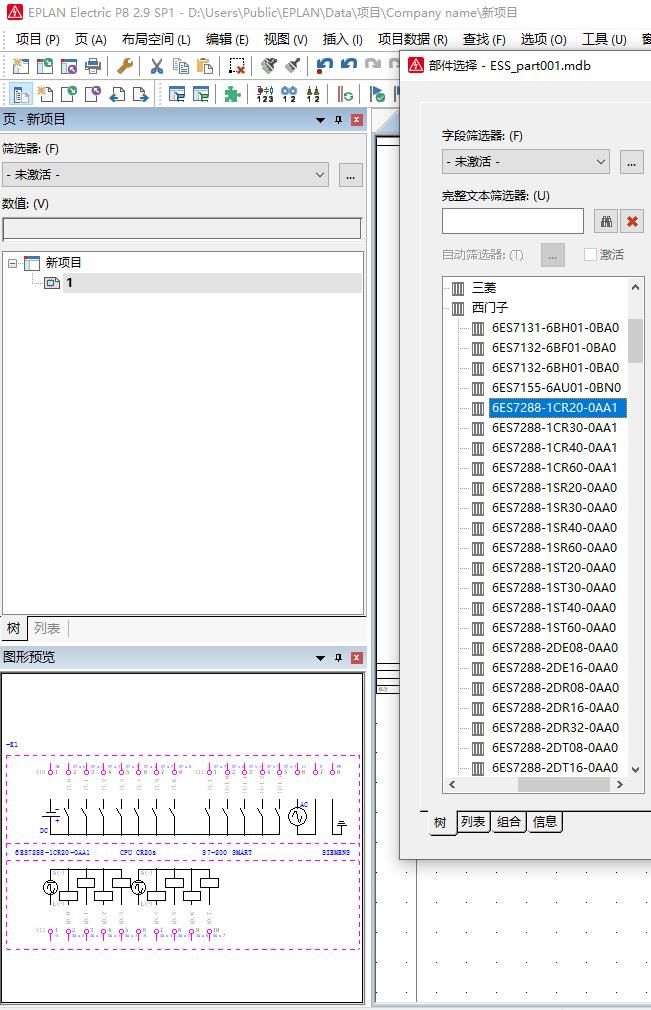Click the undo list icon with red dot
Image resolution: width=651 pixels, height=1010 pixels.
pos(325,66)
